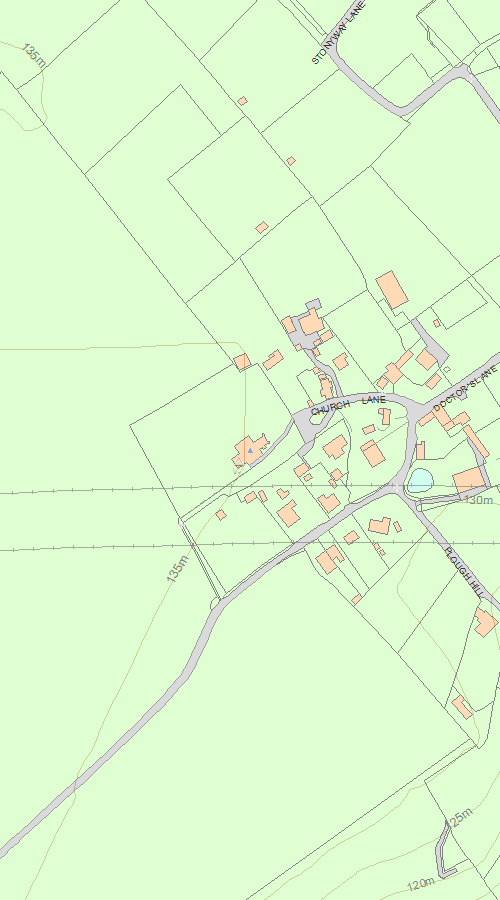Select the large rectangular building north of Doctor's Lane
Image resolution: width=500 pixels, height=900 pixels.
[392, 290]
